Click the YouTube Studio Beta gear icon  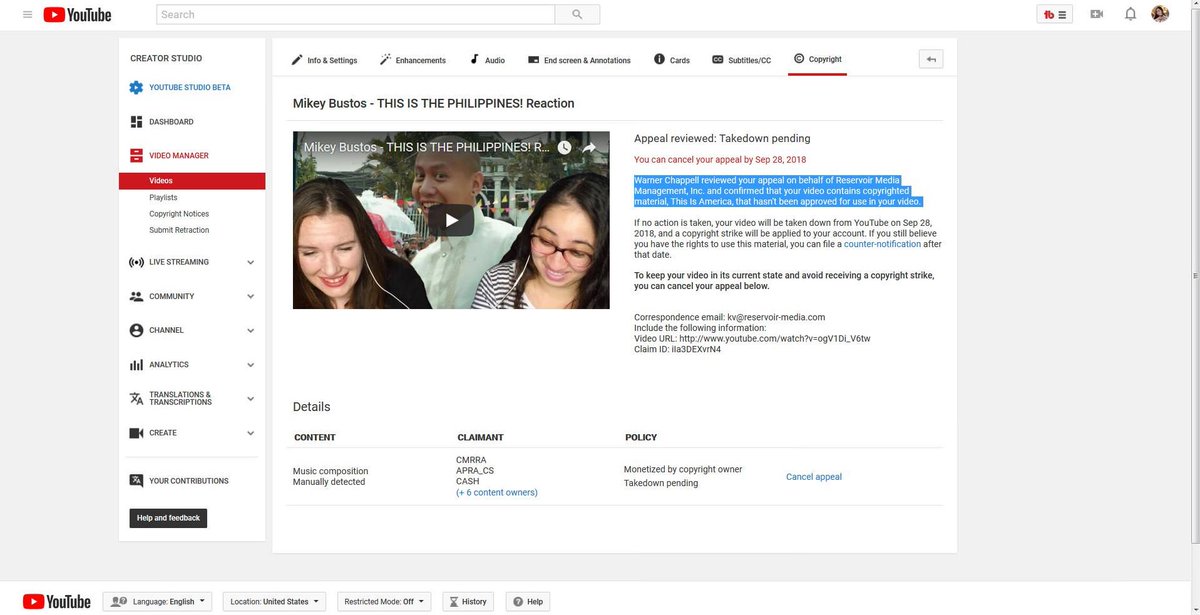click(x=136, y=88)
